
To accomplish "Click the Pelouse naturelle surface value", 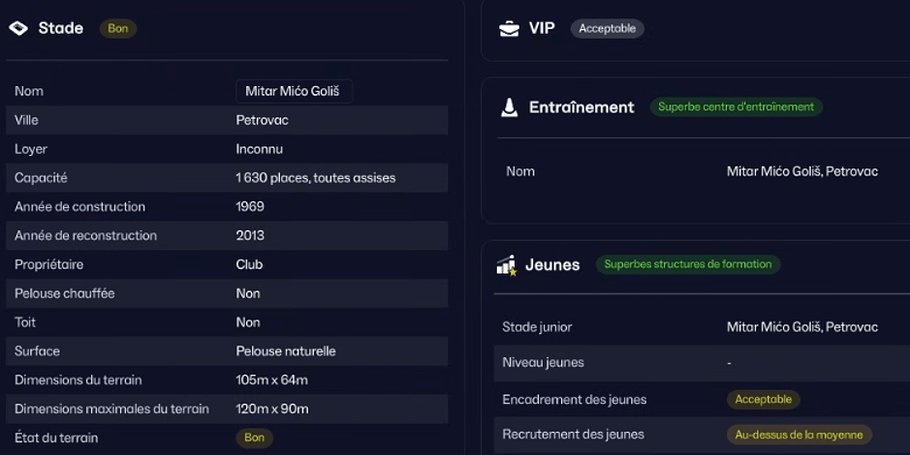I will click(x=286, y=351).
